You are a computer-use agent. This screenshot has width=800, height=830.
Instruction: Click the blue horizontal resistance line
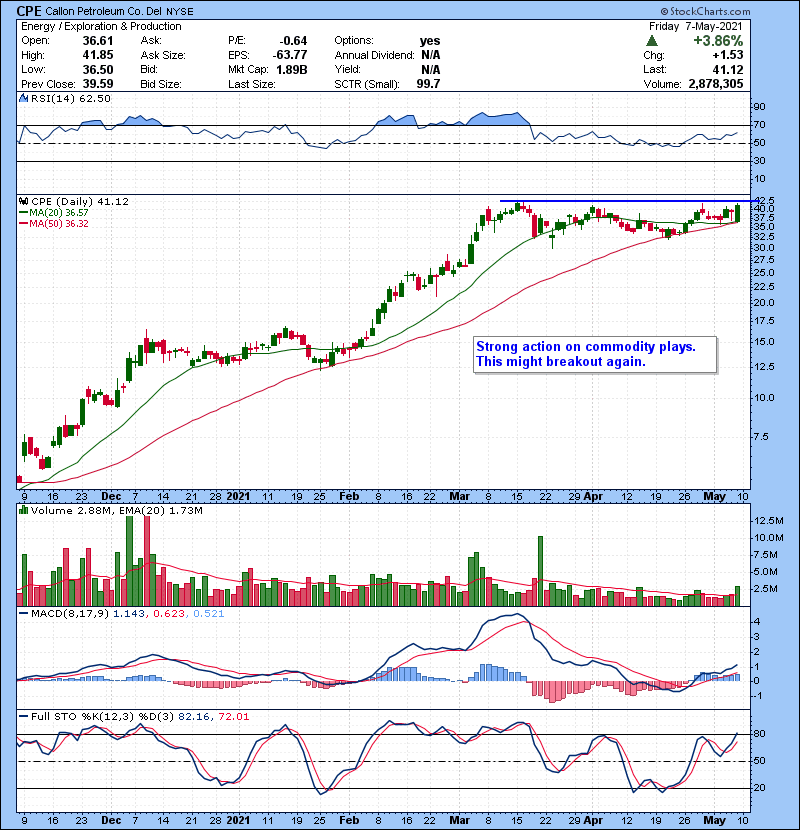pyautogui.click(x=620, y=201)
